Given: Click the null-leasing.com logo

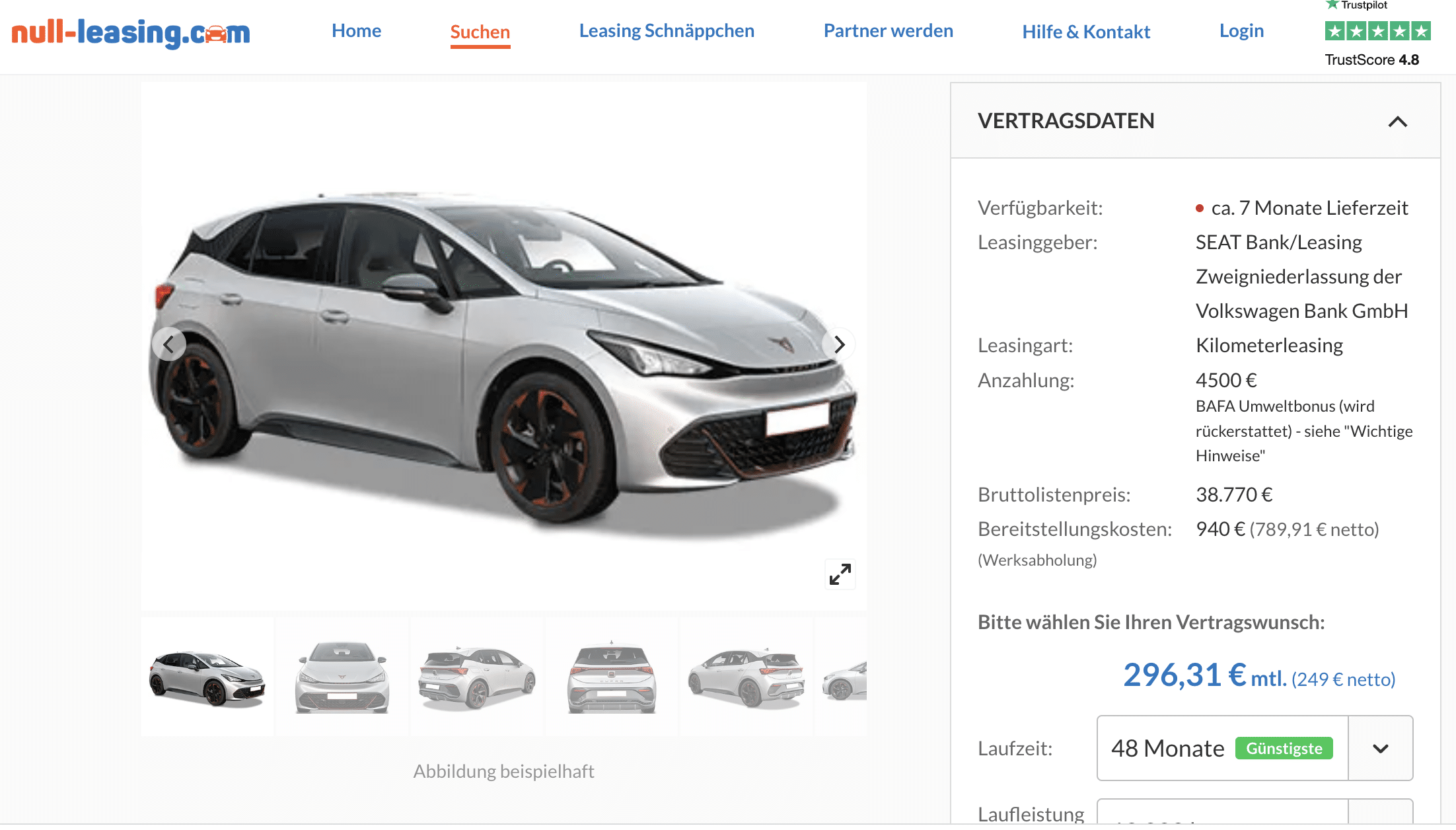Looking at the screenshot, I should (131, 32).
